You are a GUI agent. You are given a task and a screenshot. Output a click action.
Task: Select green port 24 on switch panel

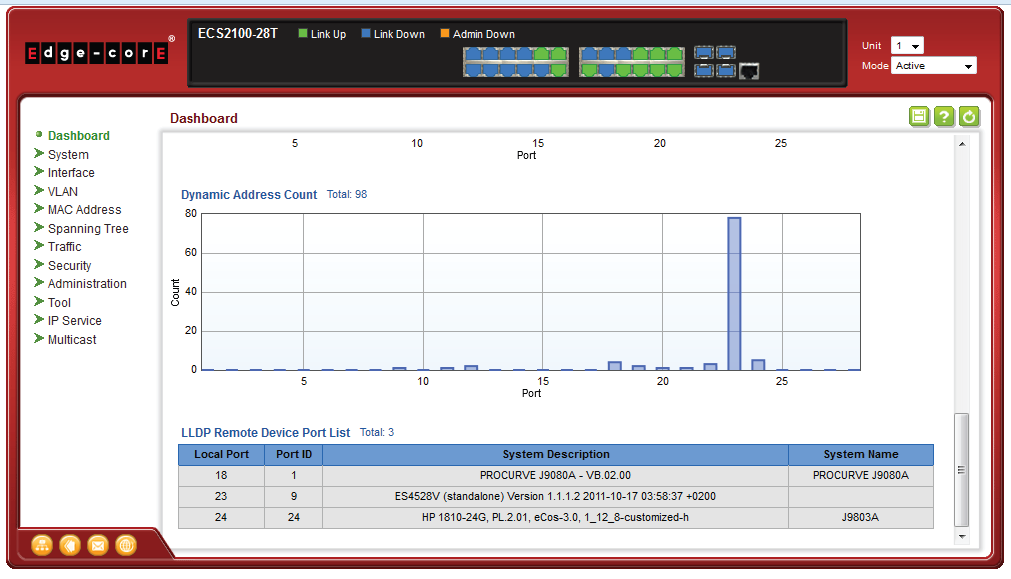[674, 70]
